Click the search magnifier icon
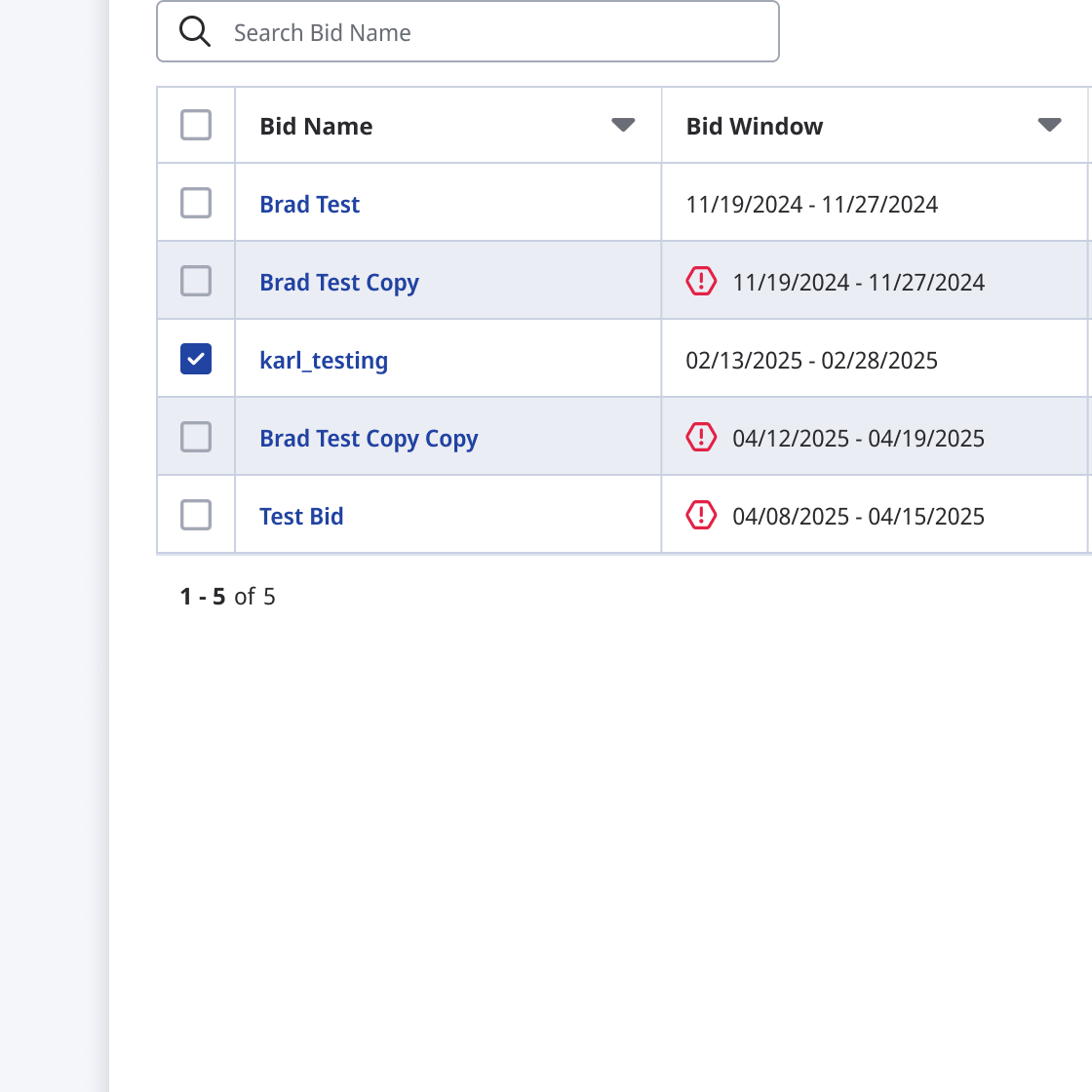The height and width of the screenshot is (1092, 1092). pos(194,31)
